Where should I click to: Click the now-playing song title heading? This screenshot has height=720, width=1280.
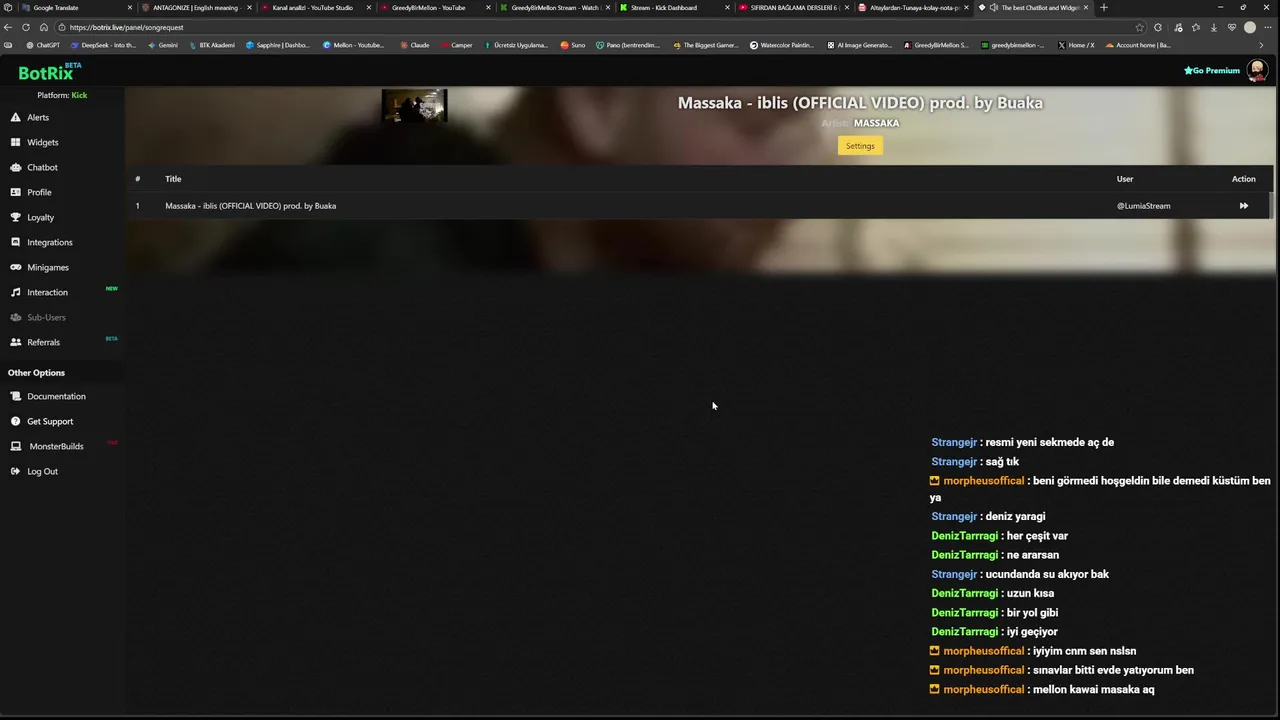(x=860, y=103)
